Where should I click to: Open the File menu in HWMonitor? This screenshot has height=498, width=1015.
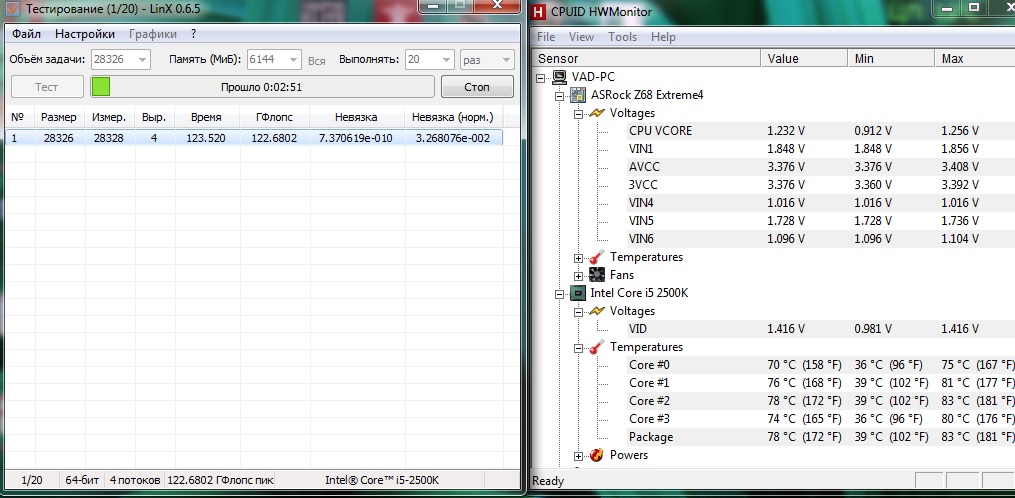(546, 37)
